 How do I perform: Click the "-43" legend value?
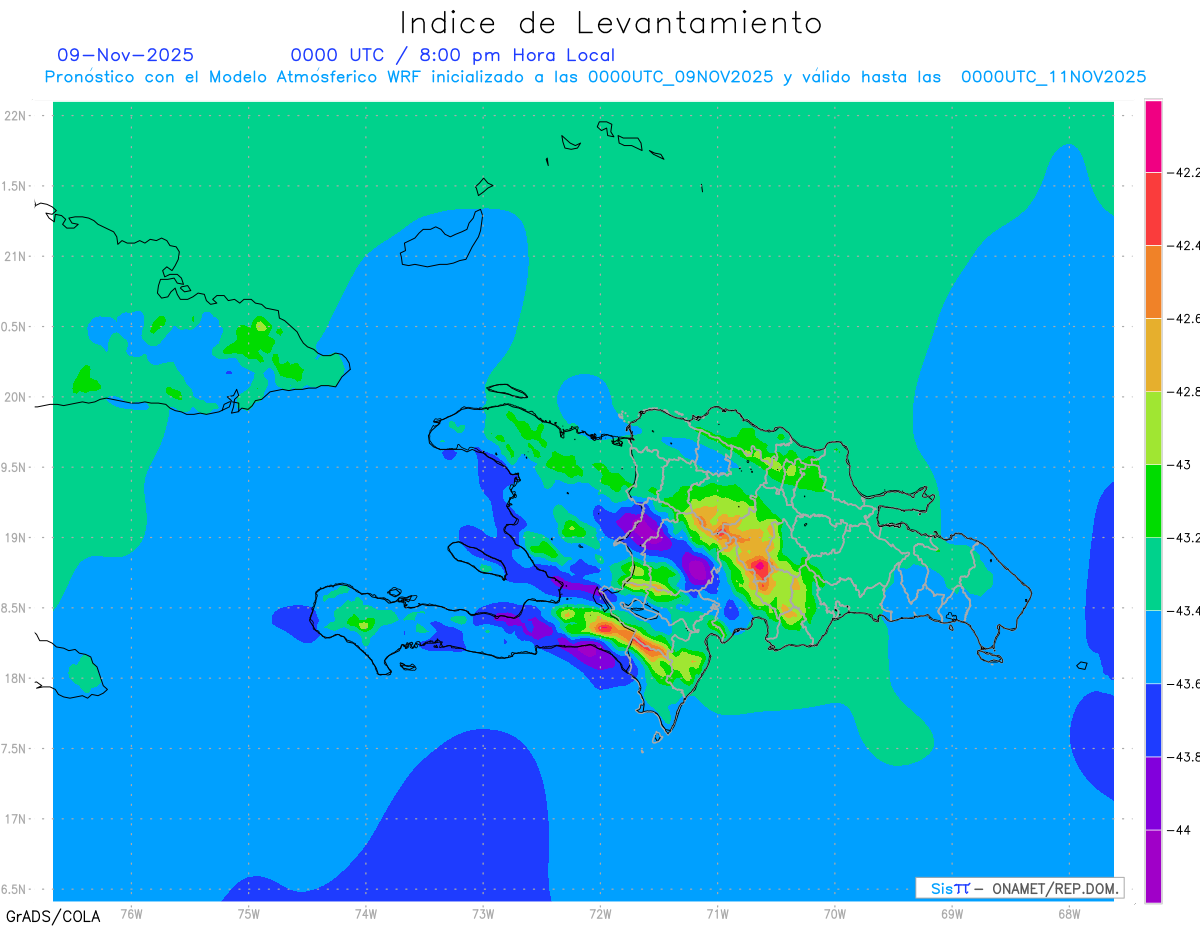click(x=1181, y=465)
